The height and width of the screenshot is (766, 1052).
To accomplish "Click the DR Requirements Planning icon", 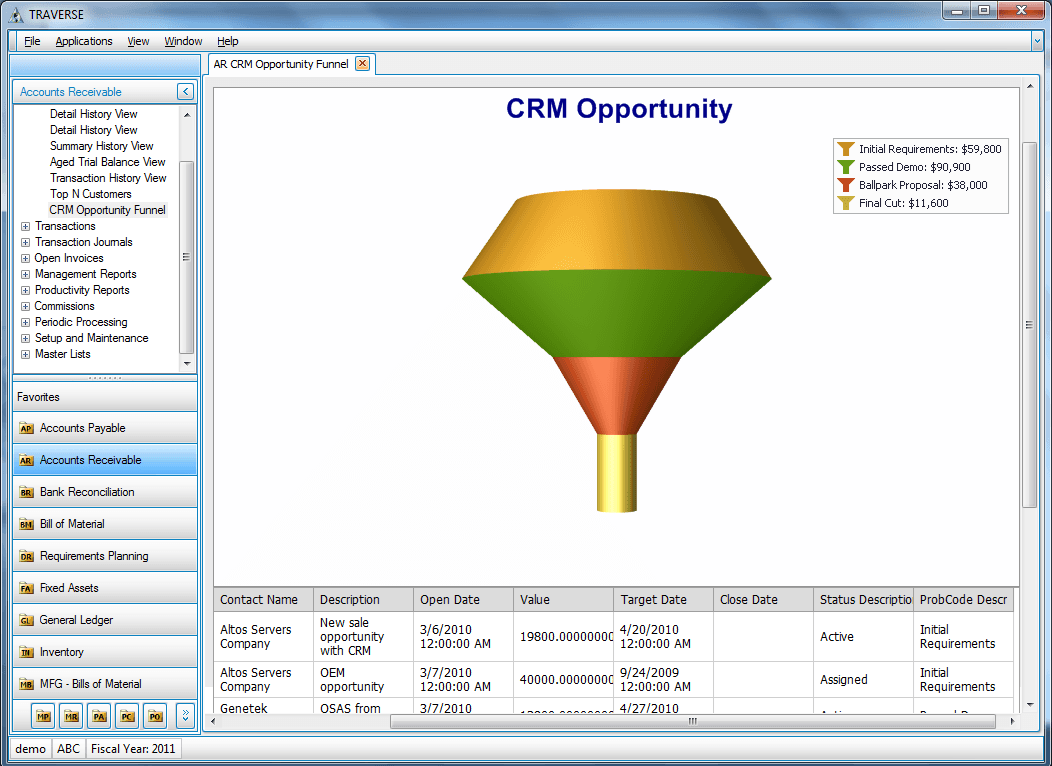I will coord(26,556).
